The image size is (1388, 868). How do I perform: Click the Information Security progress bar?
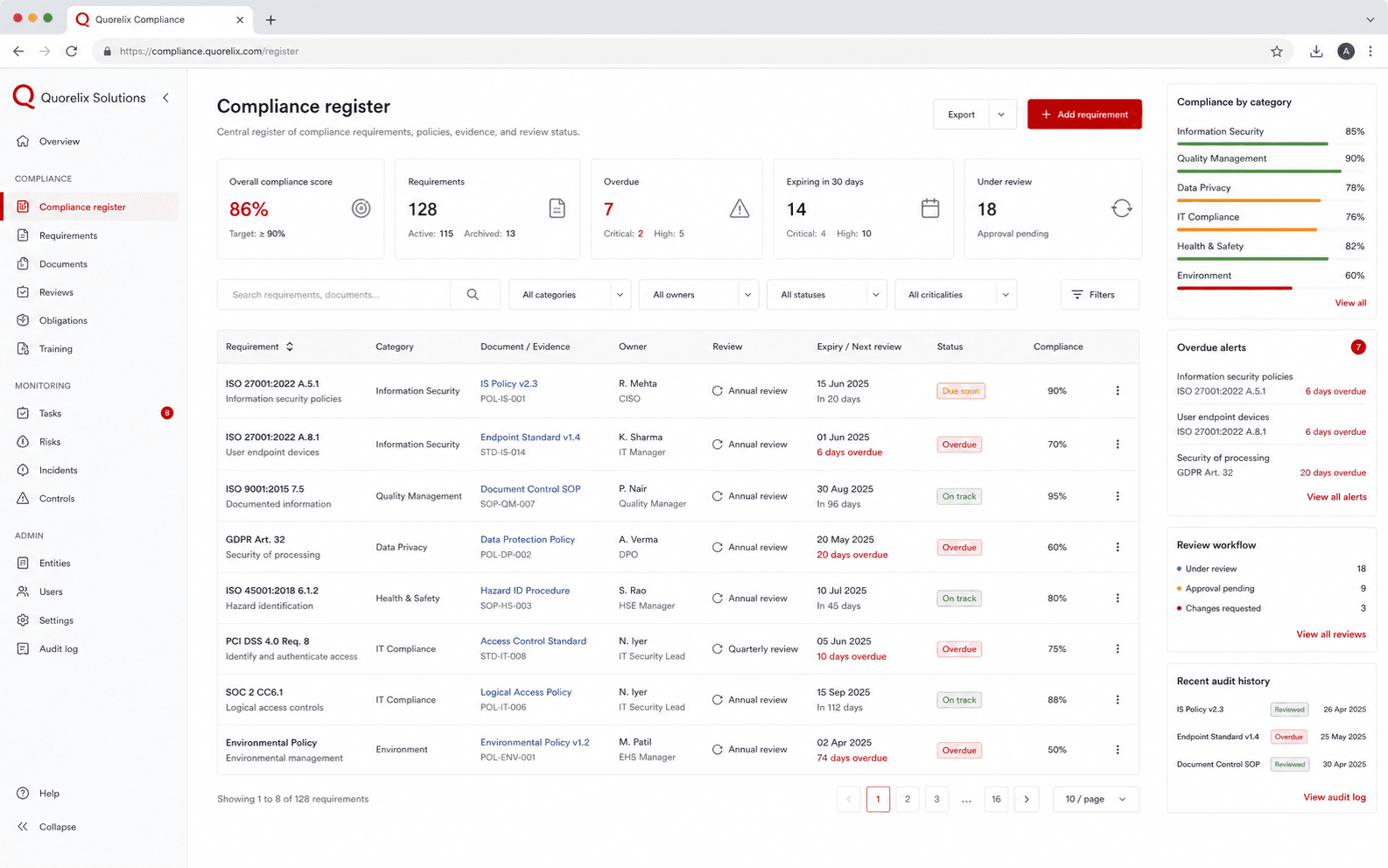tap(1271, 143)
